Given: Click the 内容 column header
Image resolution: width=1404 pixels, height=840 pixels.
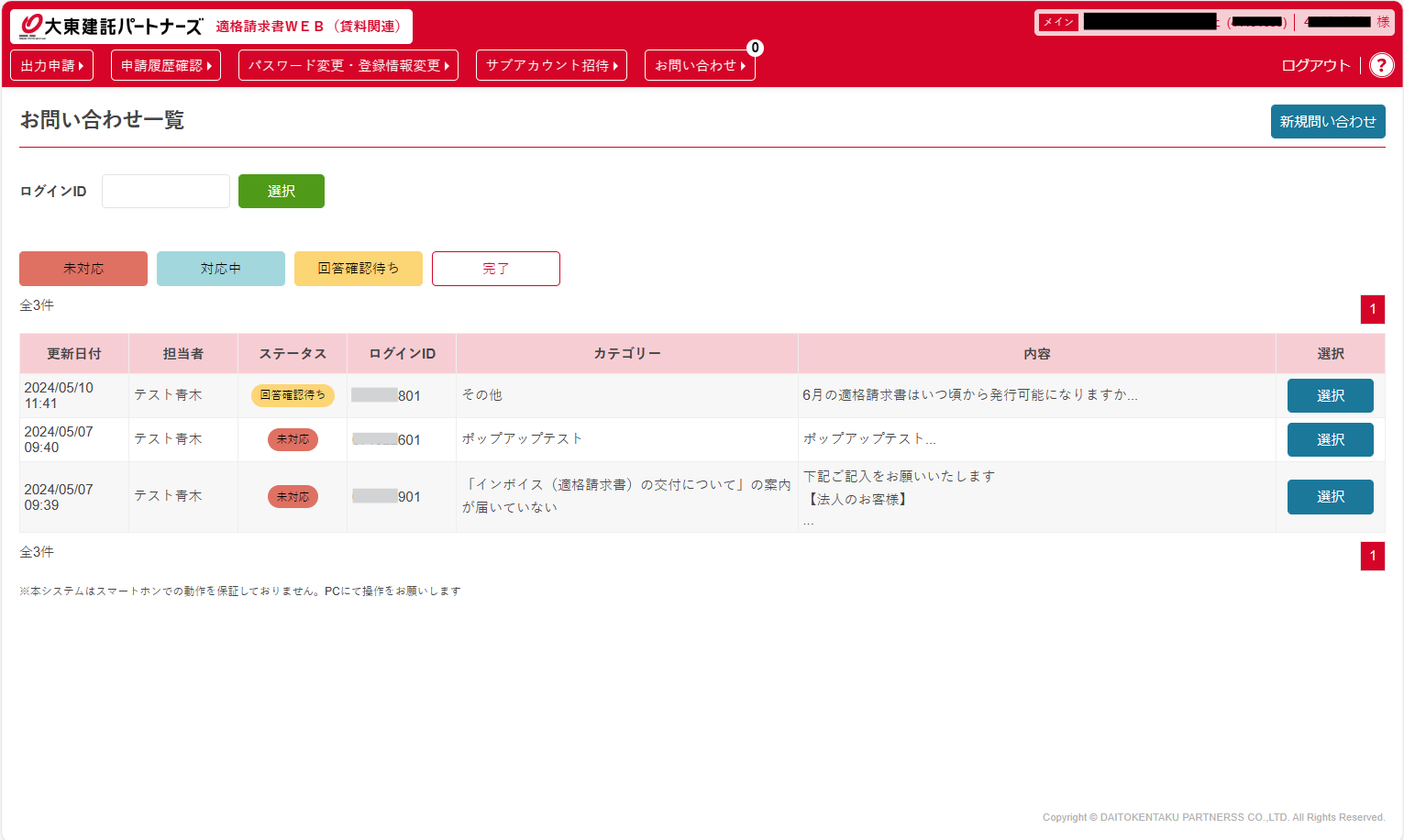Looking at the screenshot, I should pos(1037,353).
